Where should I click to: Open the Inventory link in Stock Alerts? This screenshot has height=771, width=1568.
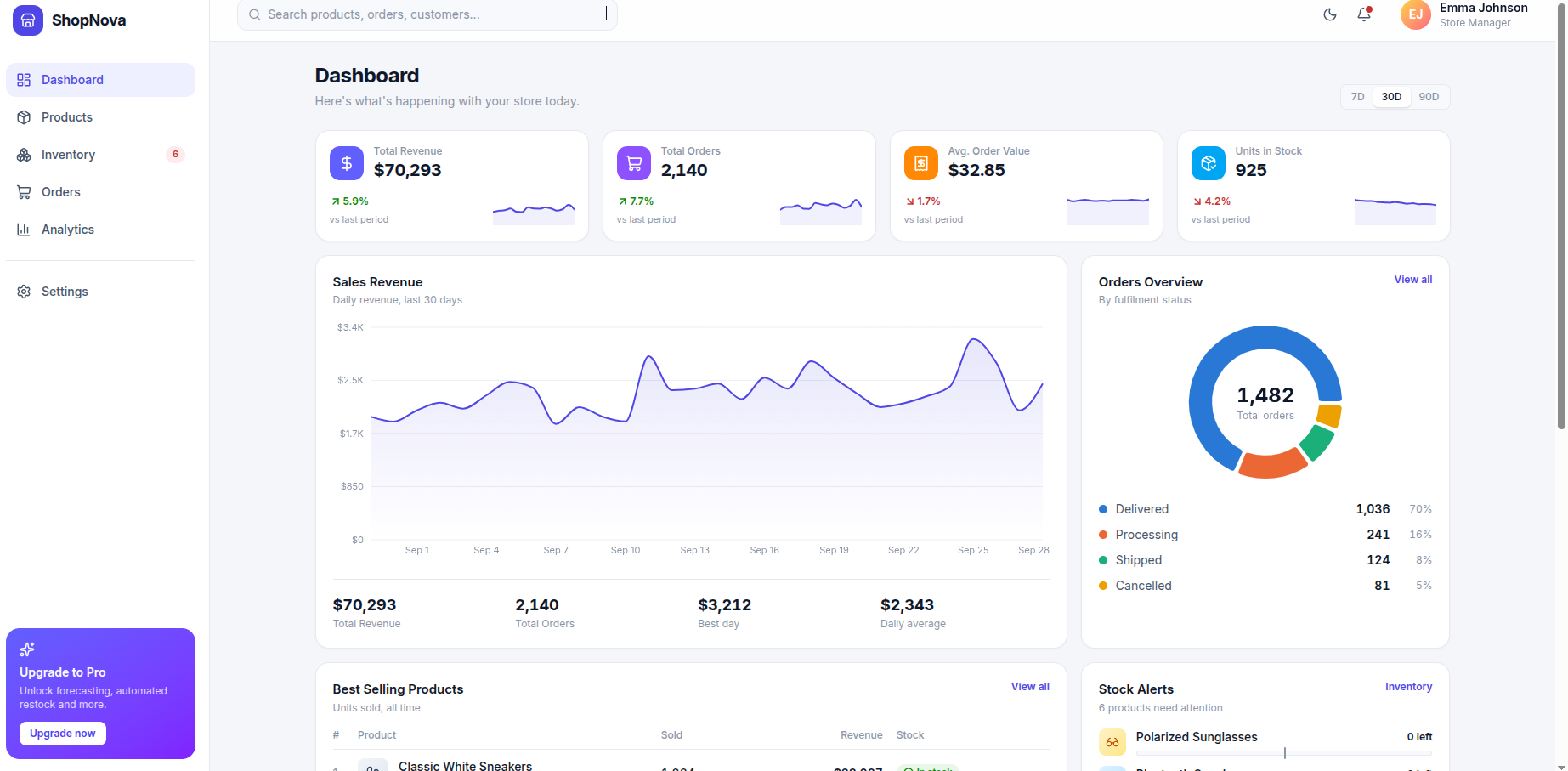coord(1408,687)
